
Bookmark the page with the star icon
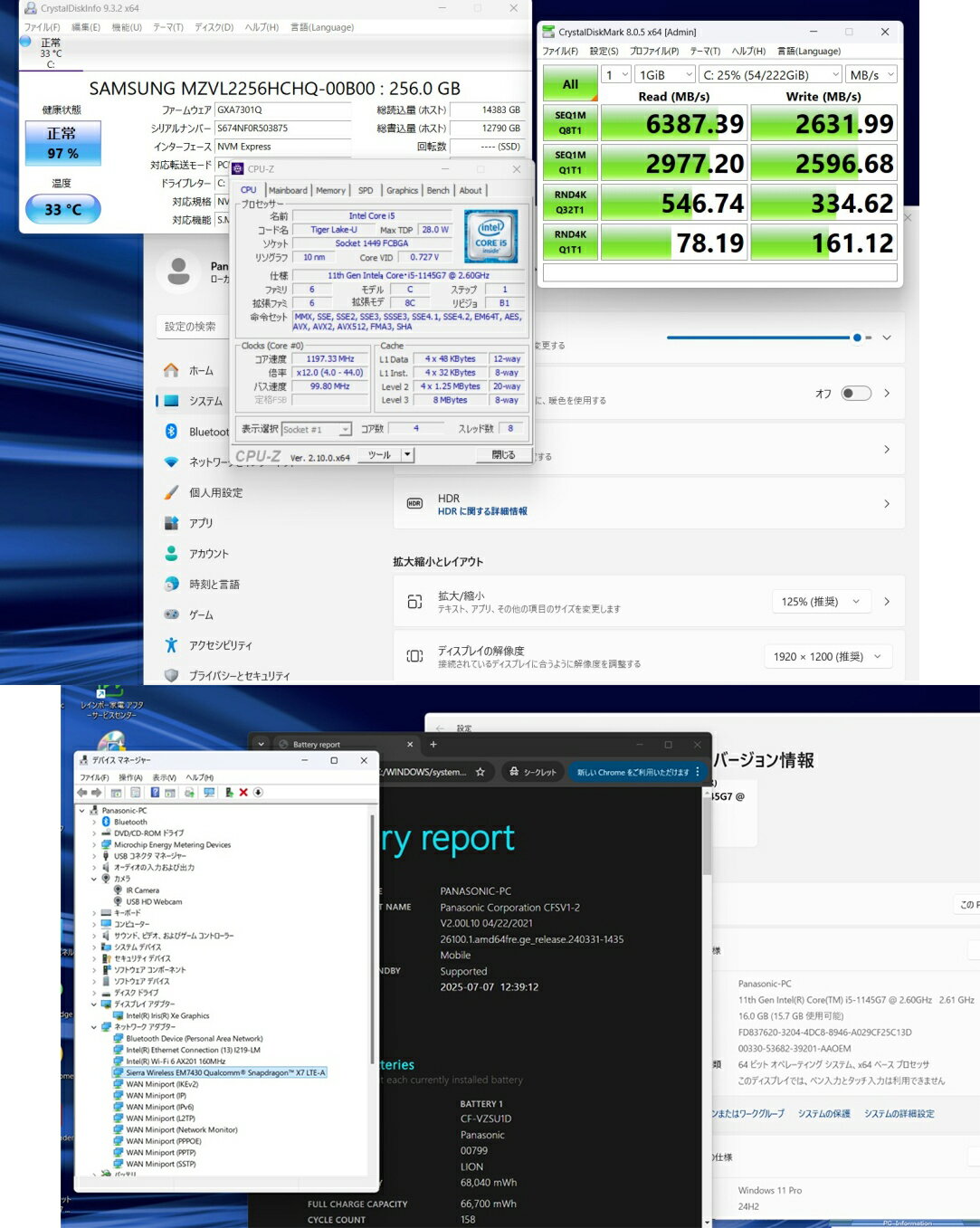pyautogui.click(x=480, y=772)
